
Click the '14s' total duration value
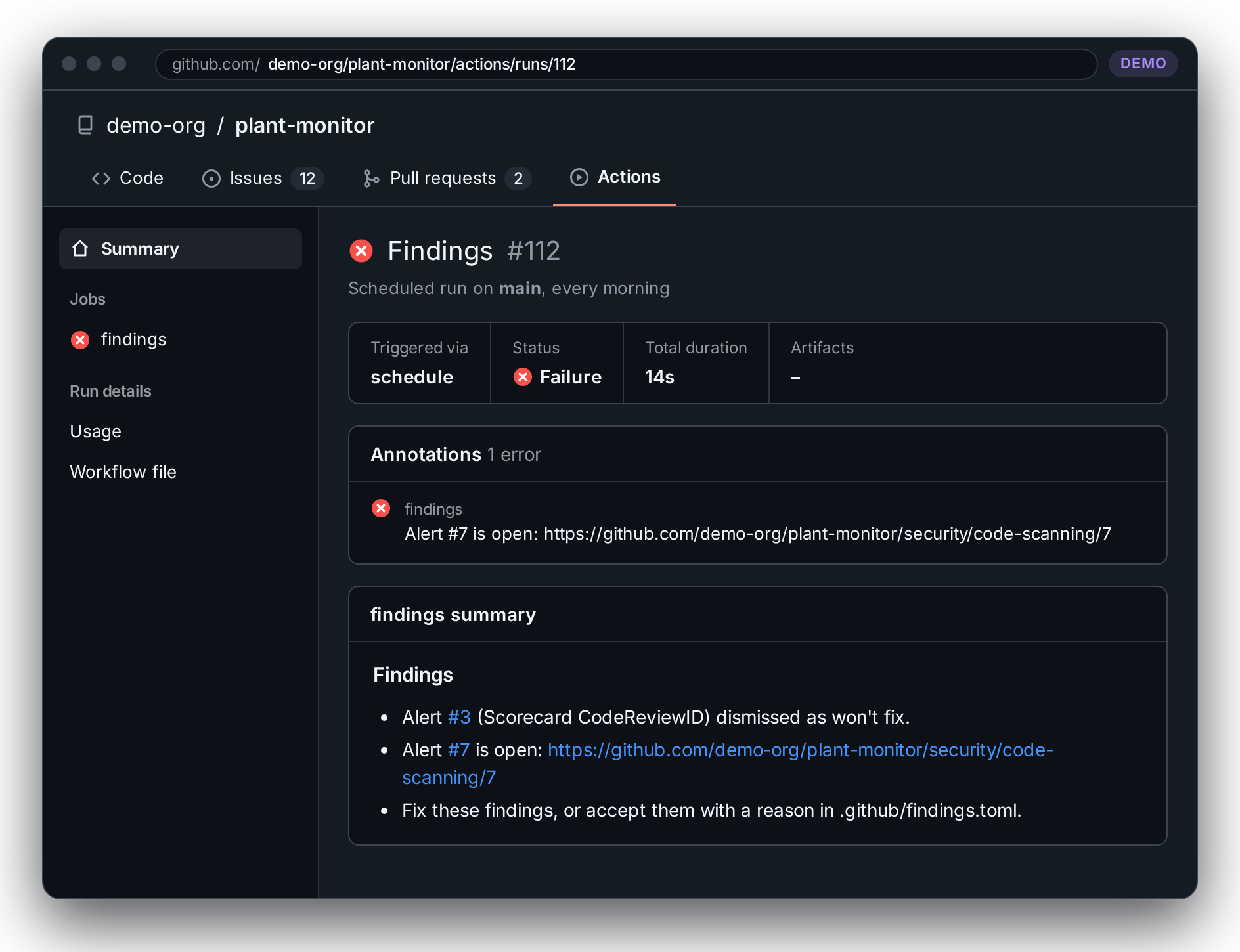click(660, 377)
